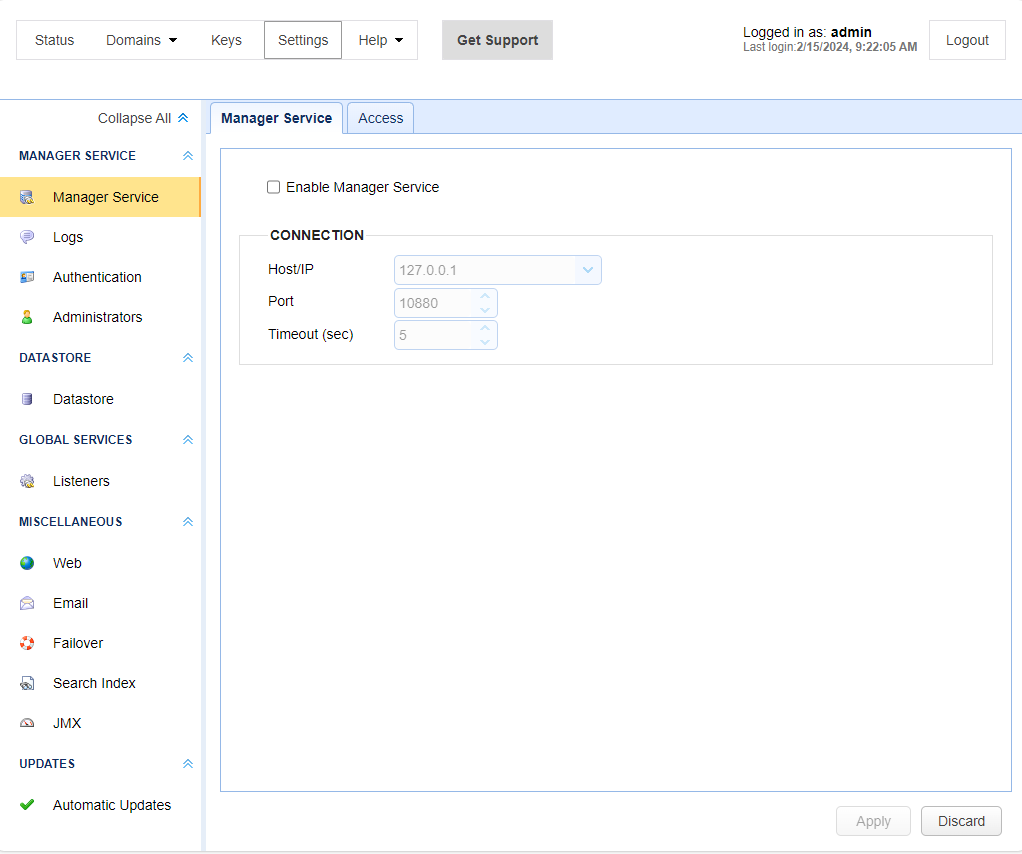The width and height of the screenshot is (1022, 854).
Task: Click the Authentication ID card icon
Action: click(x=27, y=277)
